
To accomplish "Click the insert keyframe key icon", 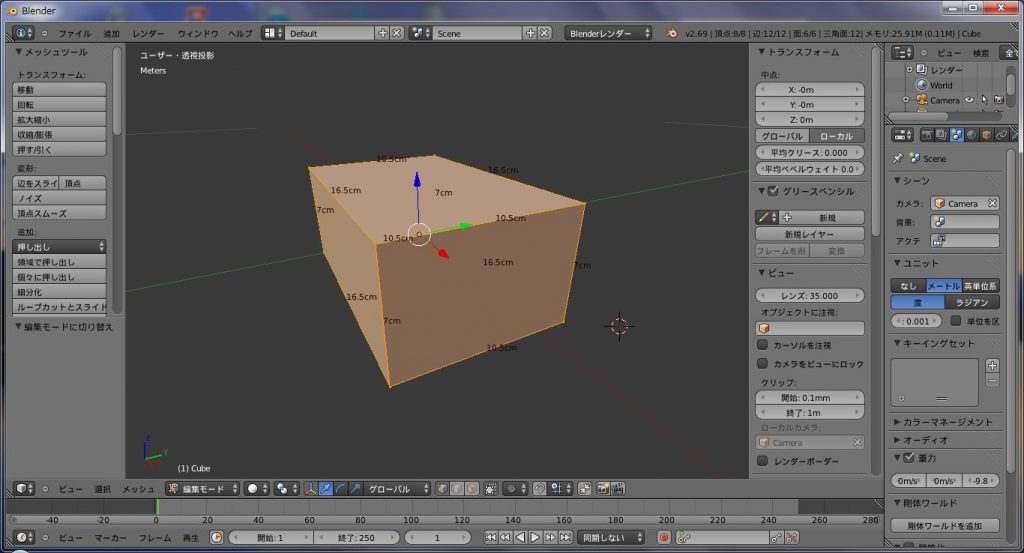I will [x=776, y=537].
